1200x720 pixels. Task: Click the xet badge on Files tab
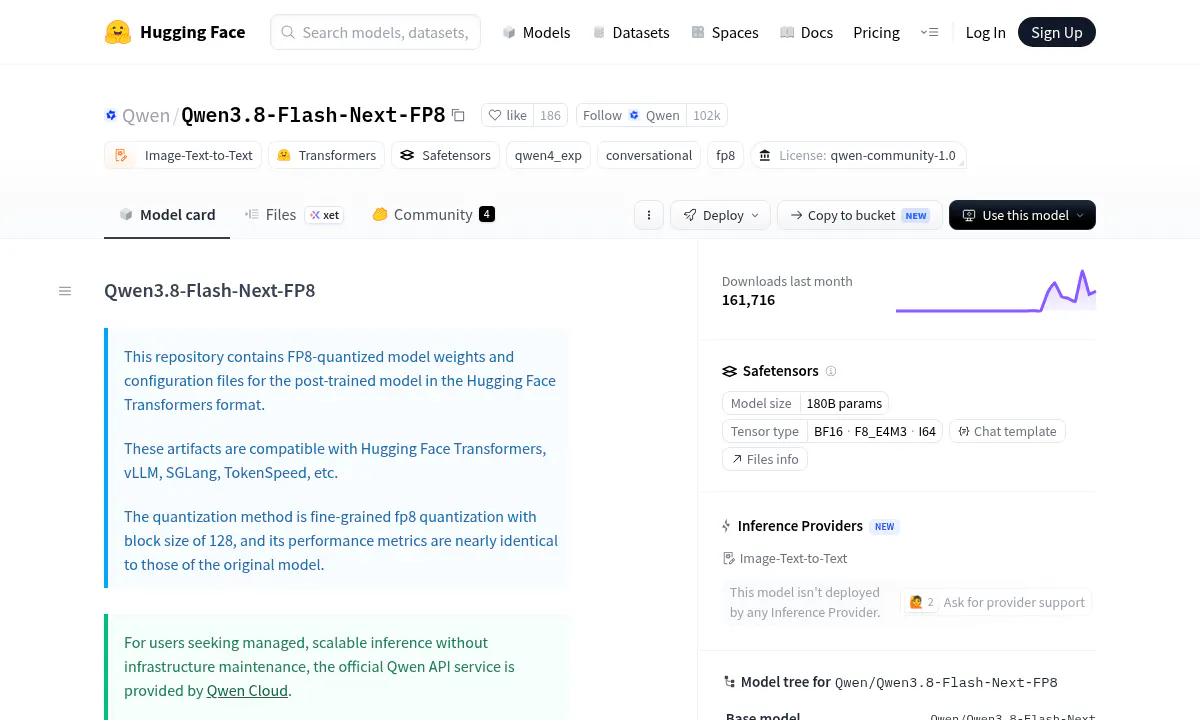coord(325,215)
